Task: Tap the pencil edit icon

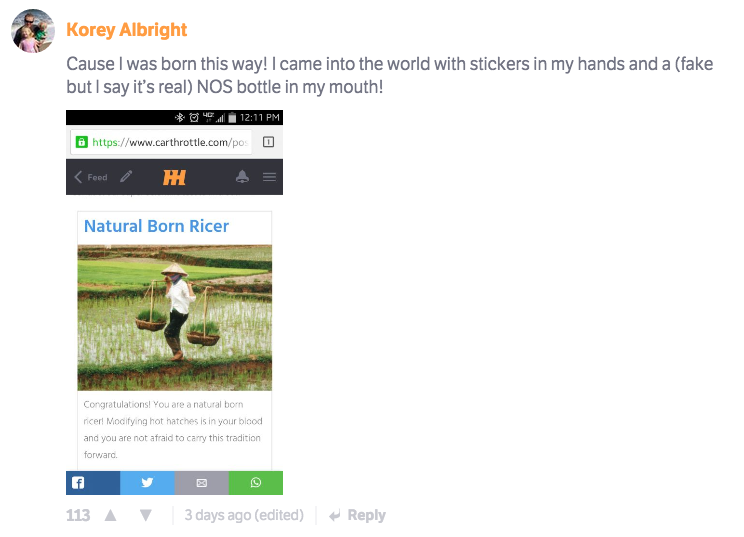Action: coord(126,176)
